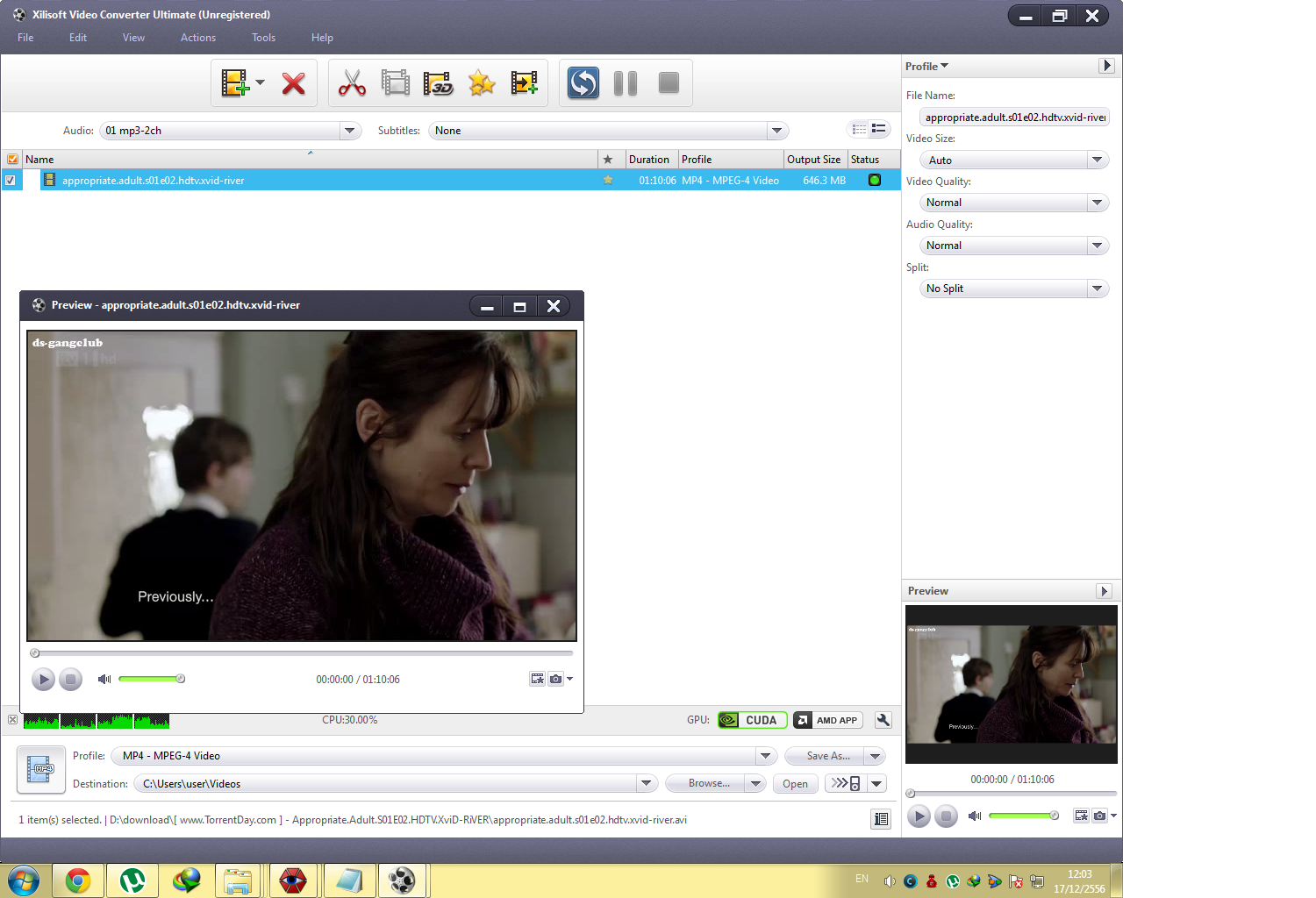The width and height of the screenshot is (1316, 898).
Task: Open the Edit menu
Action: pos(78,38)
